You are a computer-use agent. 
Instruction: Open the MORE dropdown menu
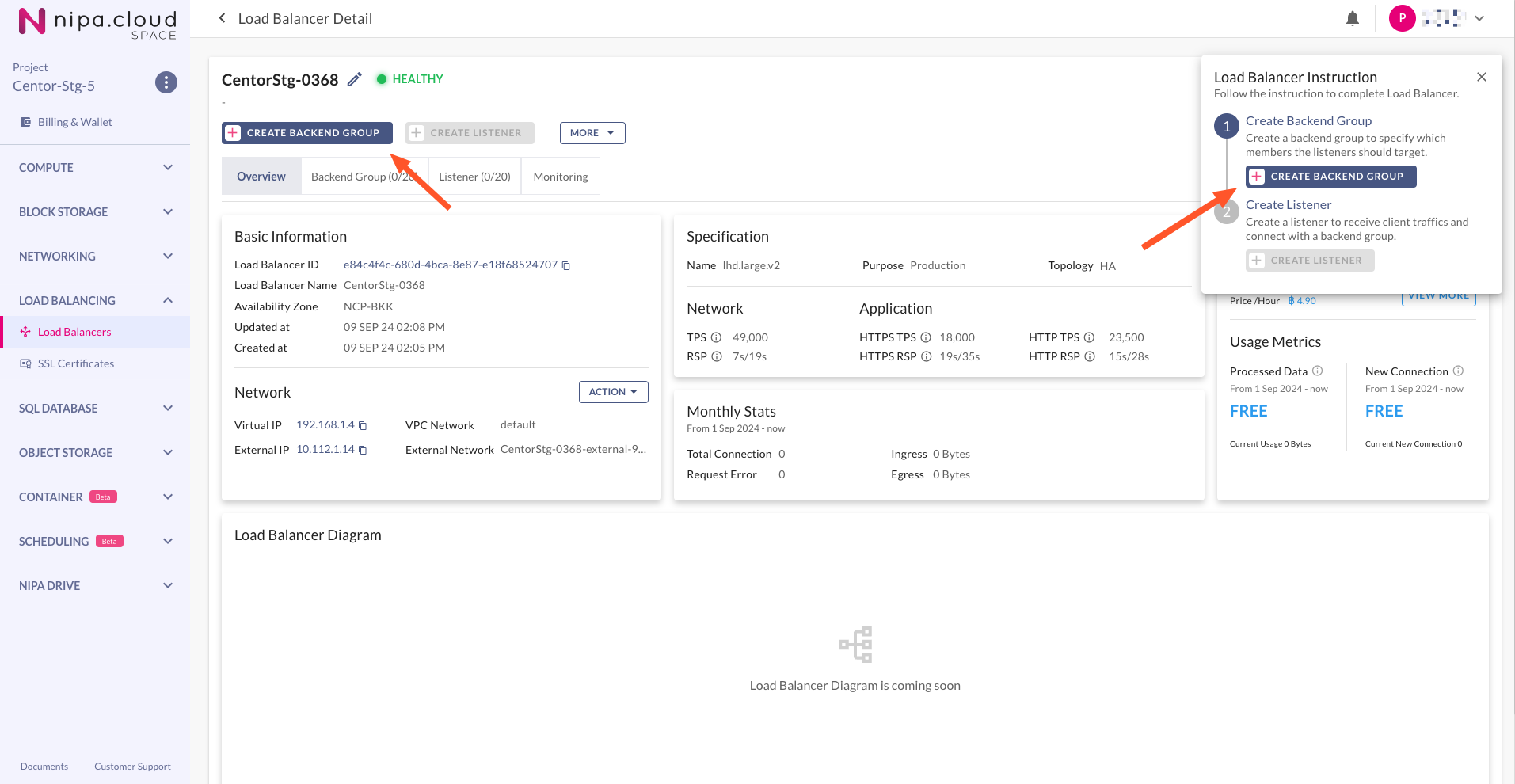592,133
